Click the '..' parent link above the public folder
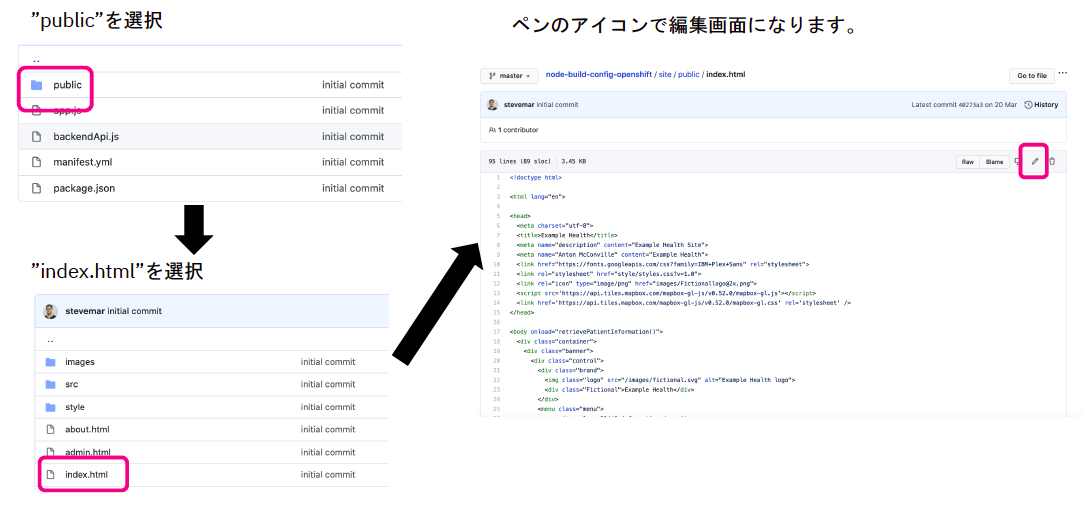 36,60
